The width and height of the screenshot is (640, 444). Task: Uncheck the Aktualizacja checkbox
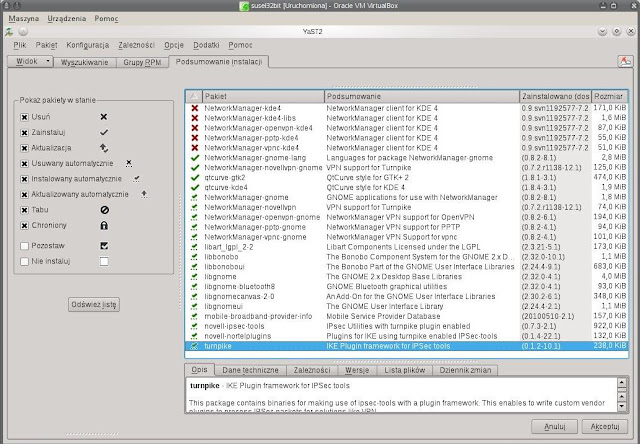coord(24,148)
